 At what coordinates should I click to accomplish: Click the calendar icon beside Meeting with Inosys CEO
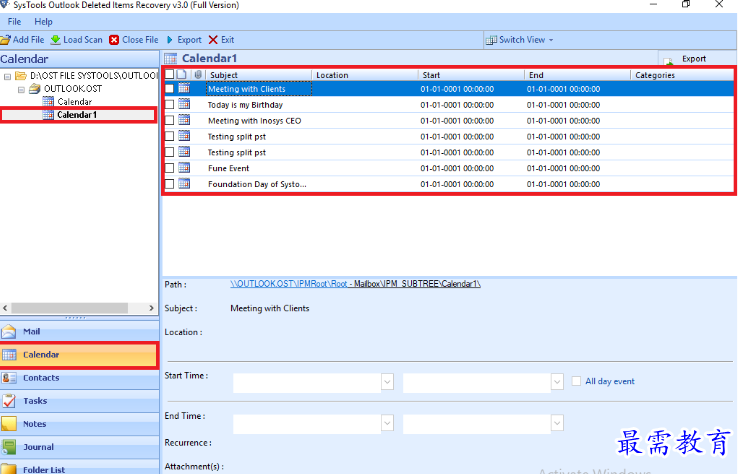pos(184,121)
